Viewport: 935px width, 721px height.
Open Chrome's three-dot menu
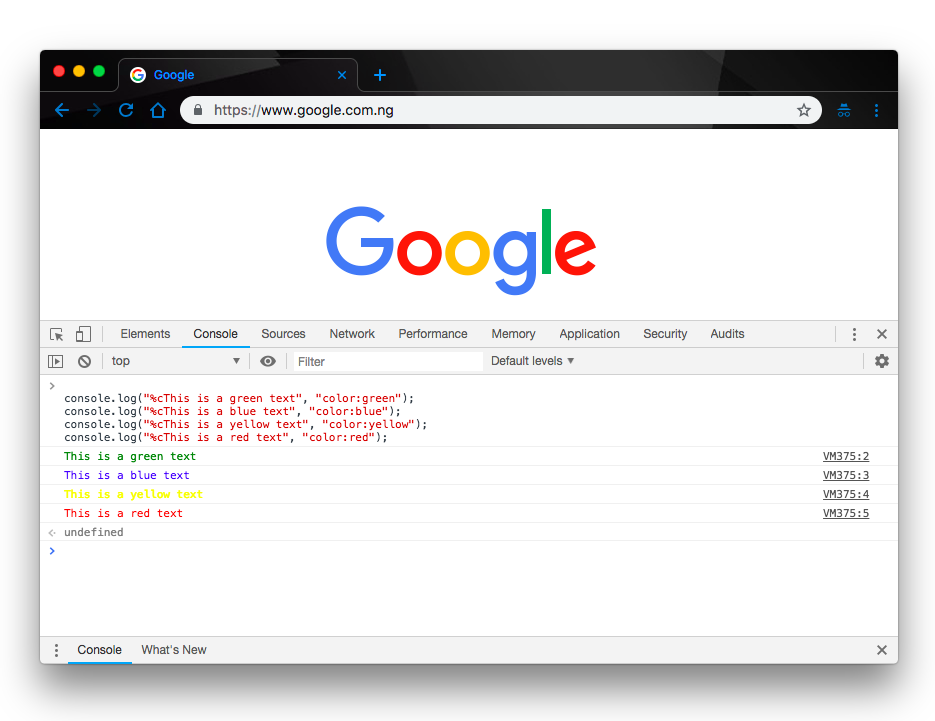[876, 110]
